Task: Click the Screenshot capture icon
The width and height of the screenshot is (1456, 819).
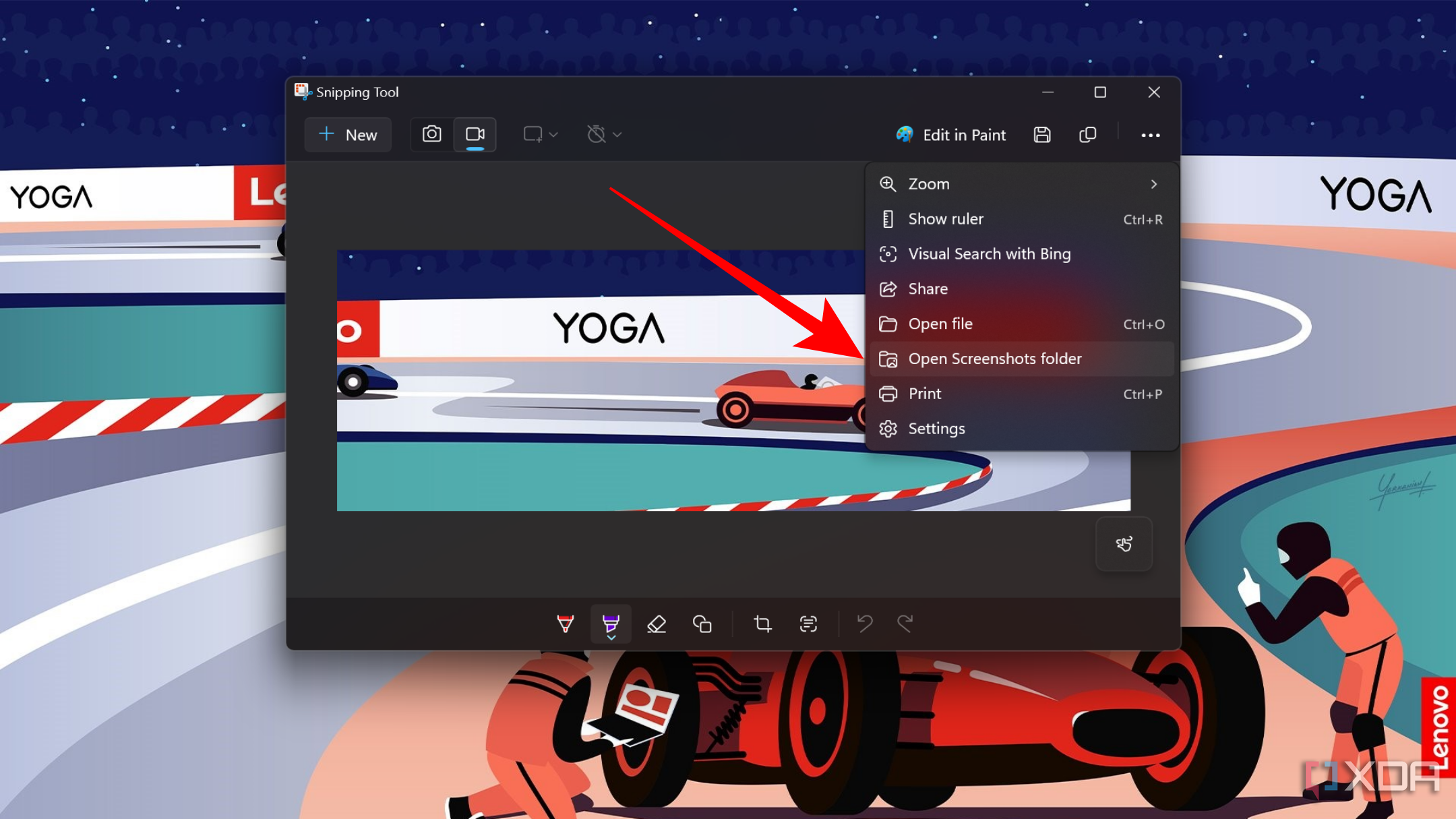Action: [431, 134]
